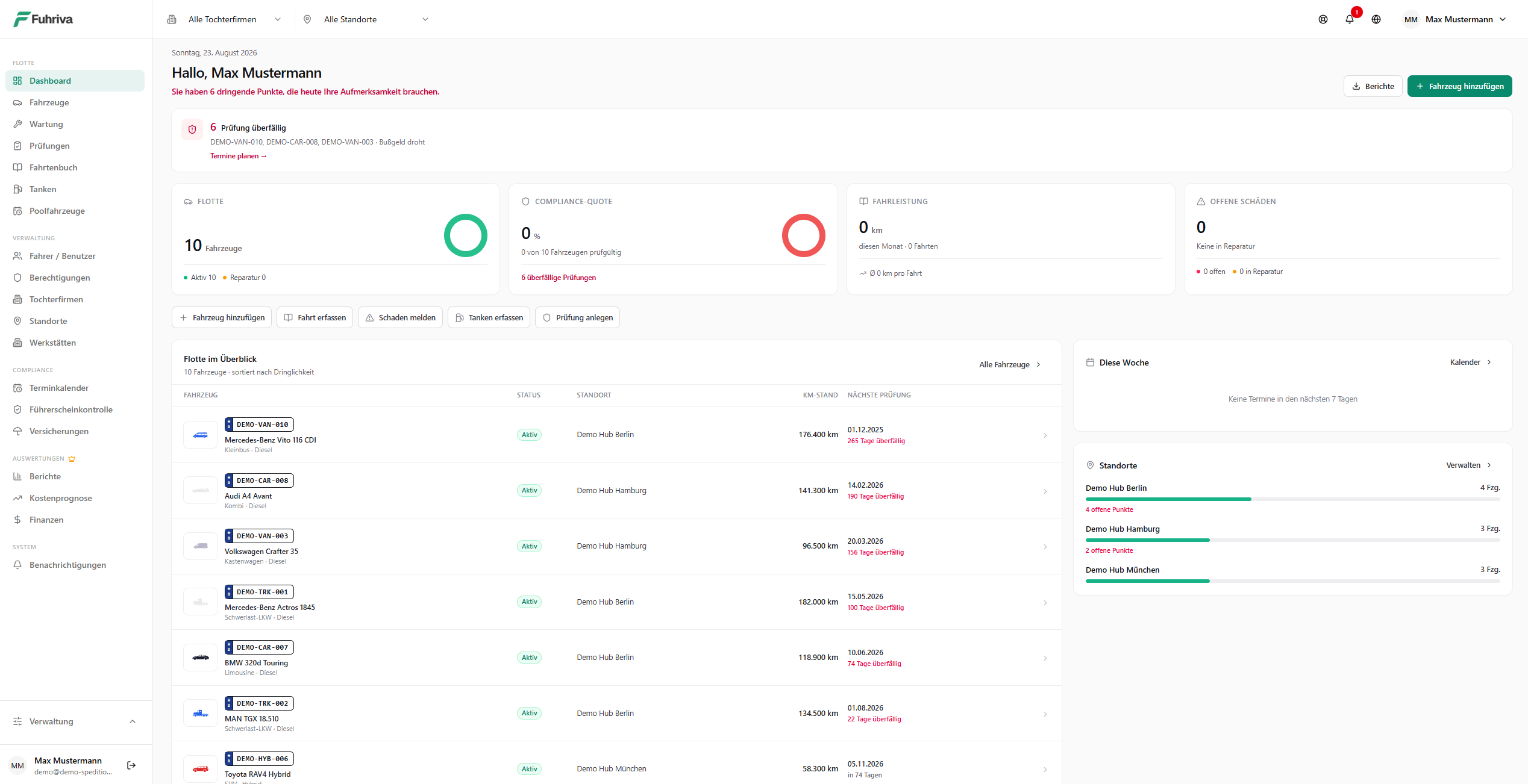Image resolution: width=1528 pixels, height=784 pixels.
Task: Open Tochterfirmen in the sidebar
Action: pos(75,299)
